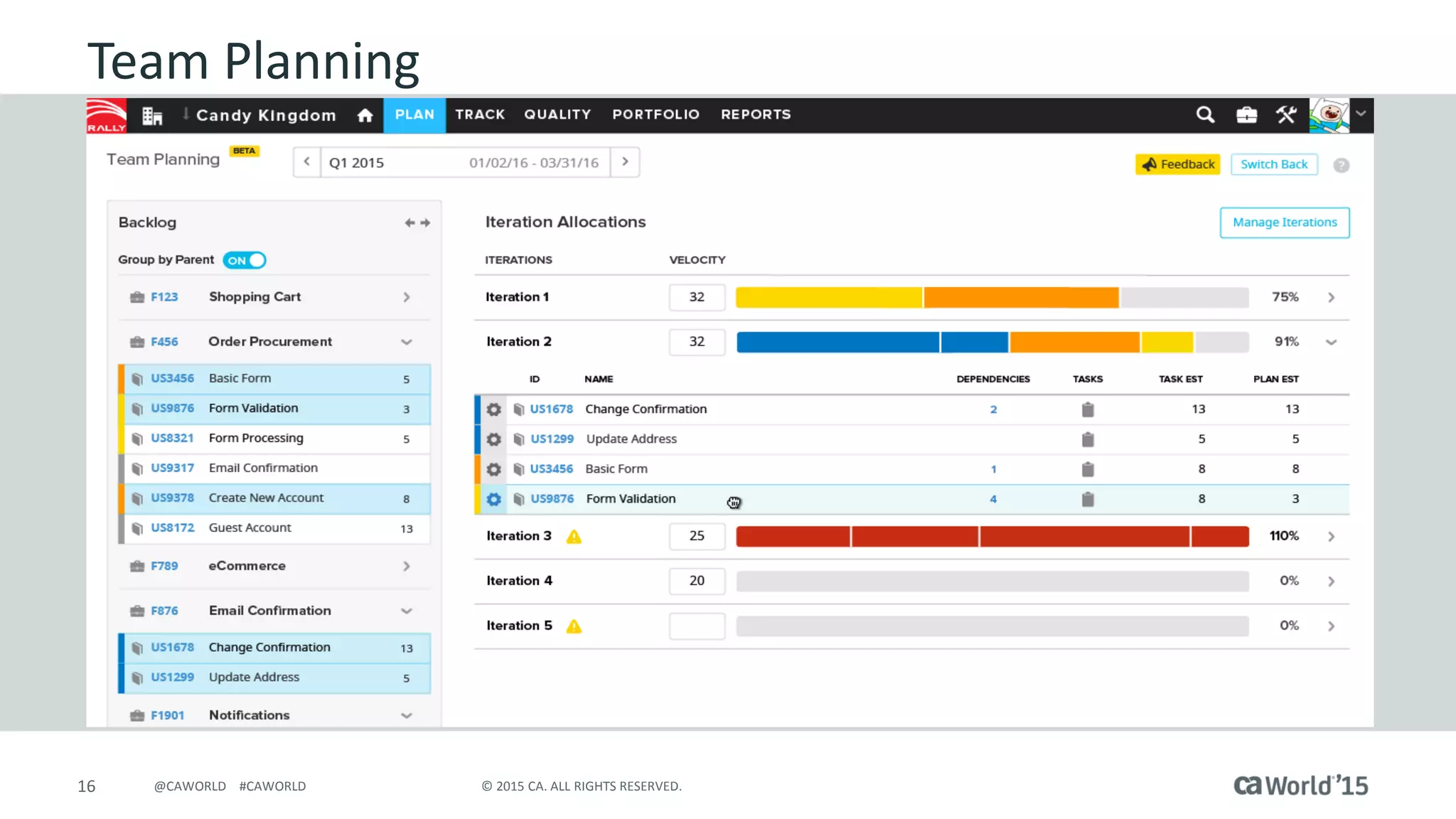
Task: Collapse the Order Procurement feature
Action: pyautogui.click(x=407, y=342)
